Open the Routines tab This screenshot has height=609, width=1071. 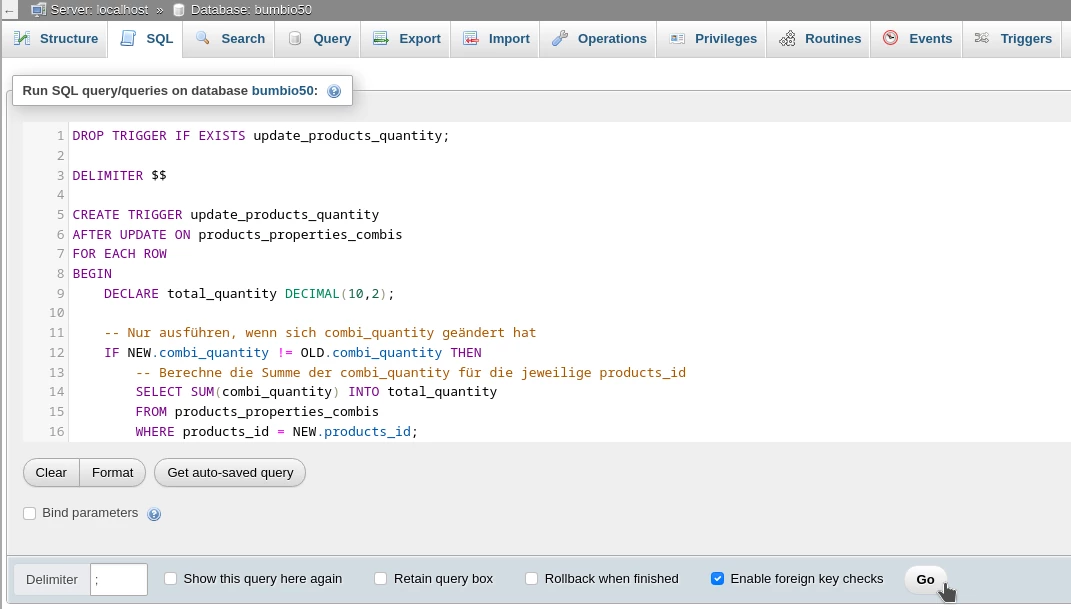(x=820, y=39)
